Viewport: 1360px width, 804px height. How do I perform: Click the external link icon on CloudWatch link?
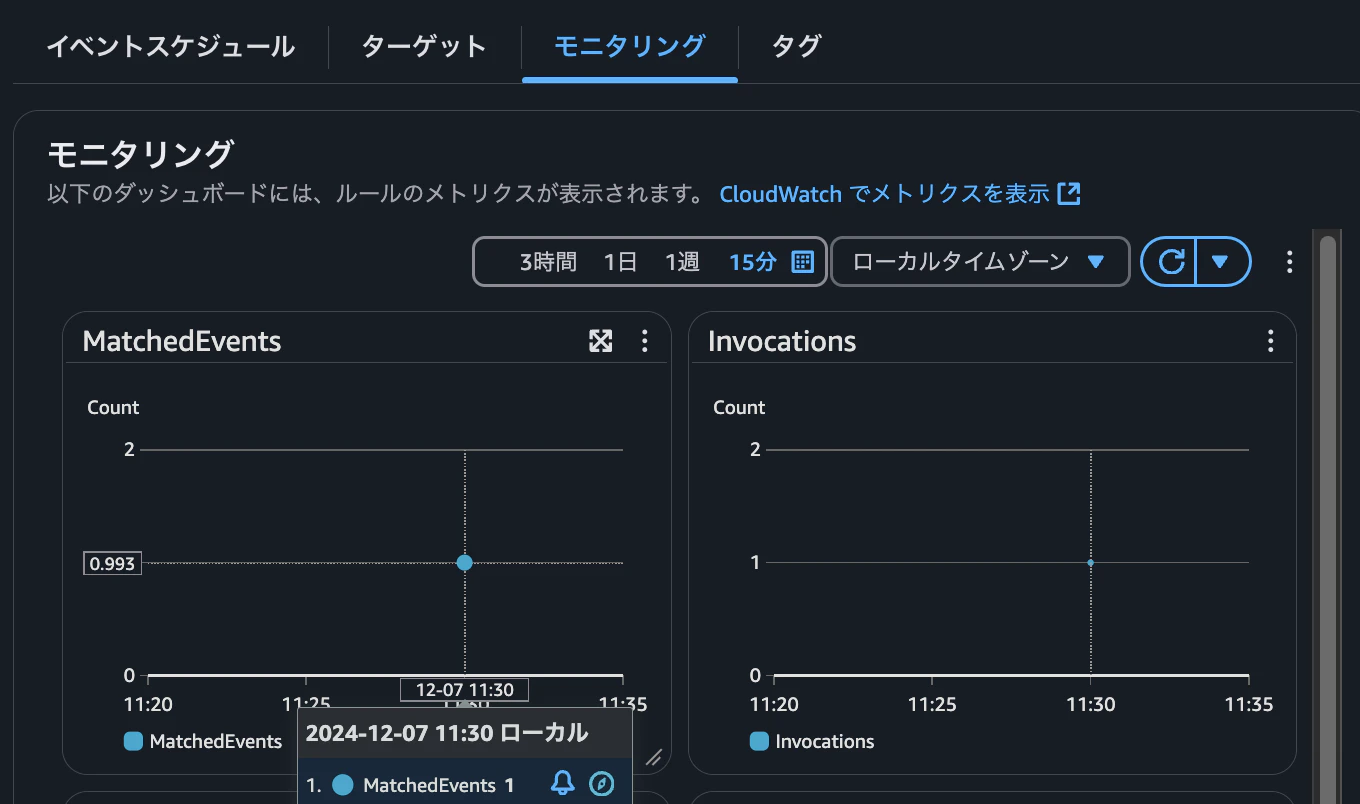coord(1070,193)
